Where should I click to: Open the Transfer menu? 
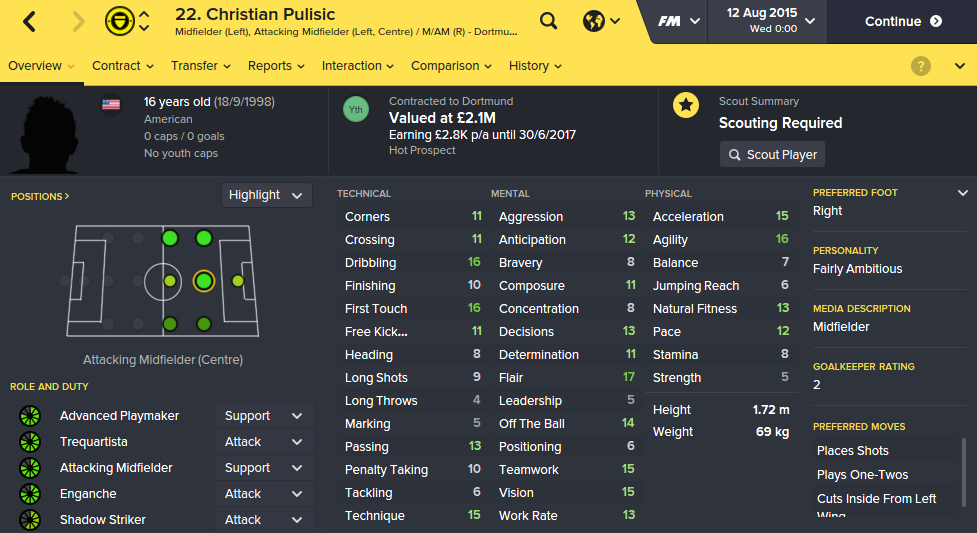coord(200,66)
